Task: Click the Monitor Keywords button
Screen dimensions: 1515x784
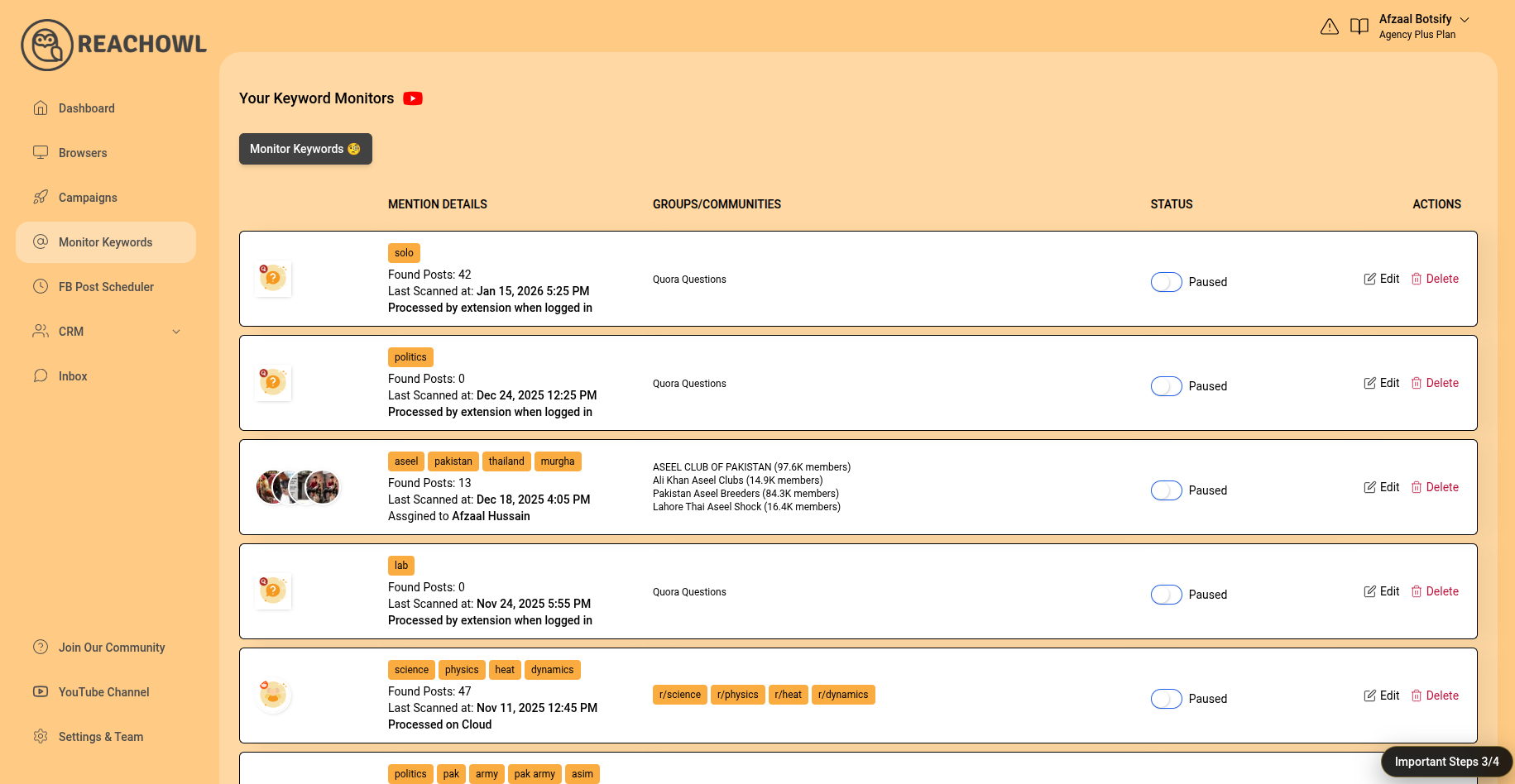Action: pos(305,149)
